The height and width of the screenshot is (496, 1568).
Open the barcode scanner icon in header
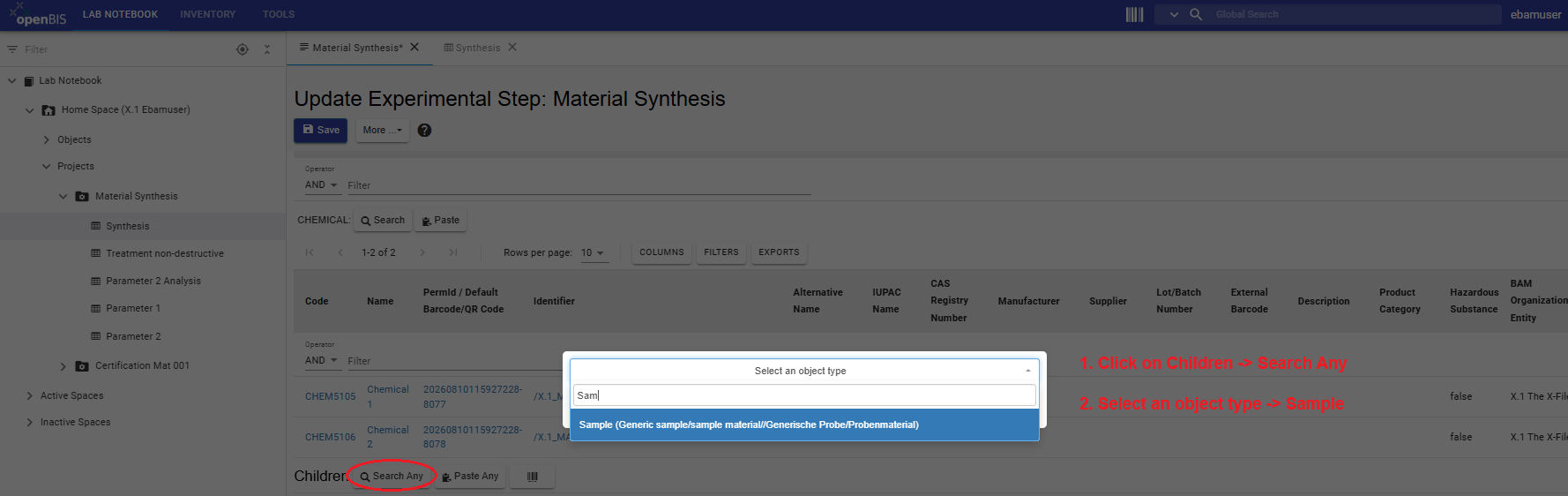pyautogui.click(x=1134, y=14)
